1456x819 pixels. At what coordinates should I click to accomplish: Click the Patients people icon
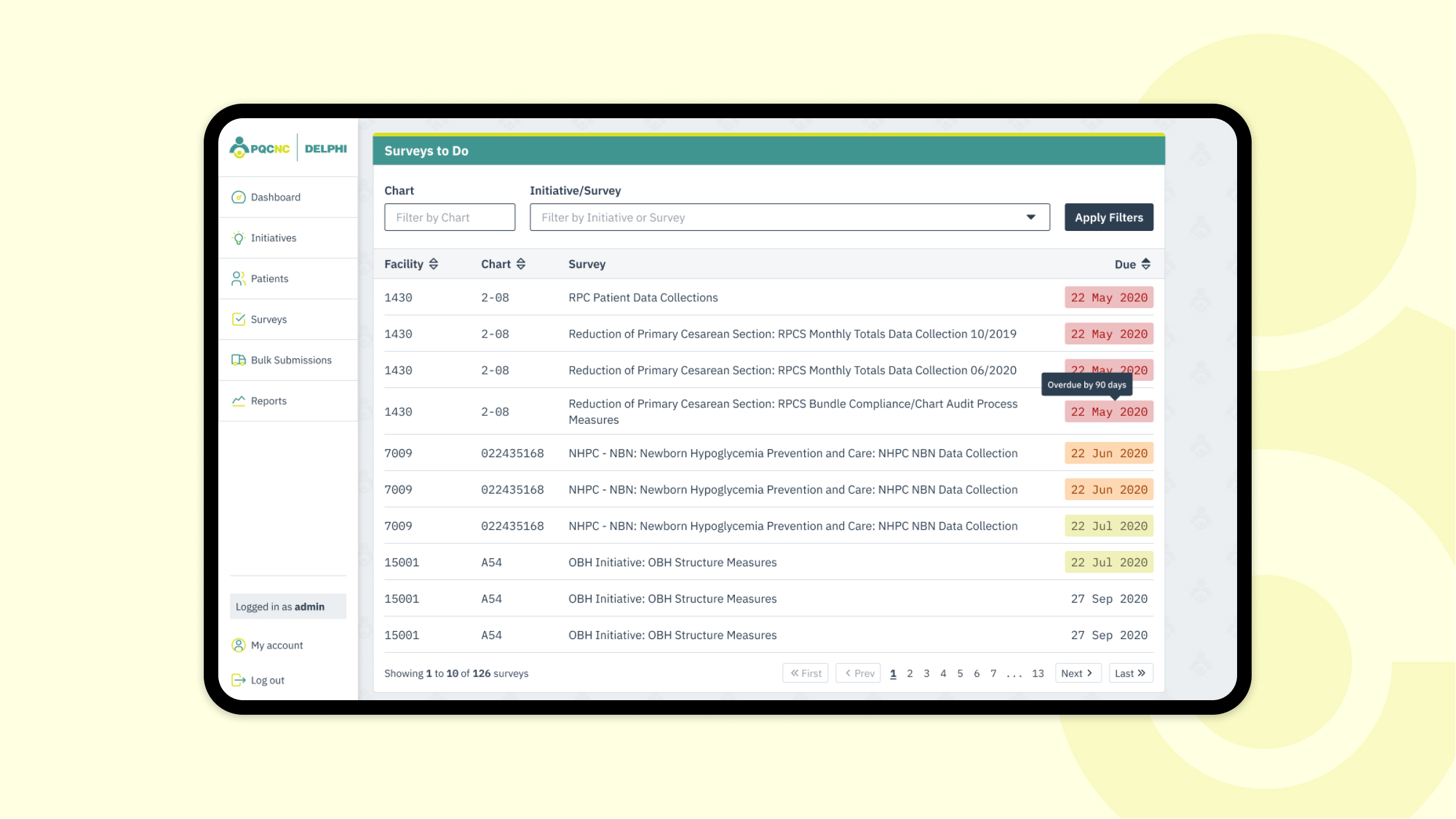238,278
